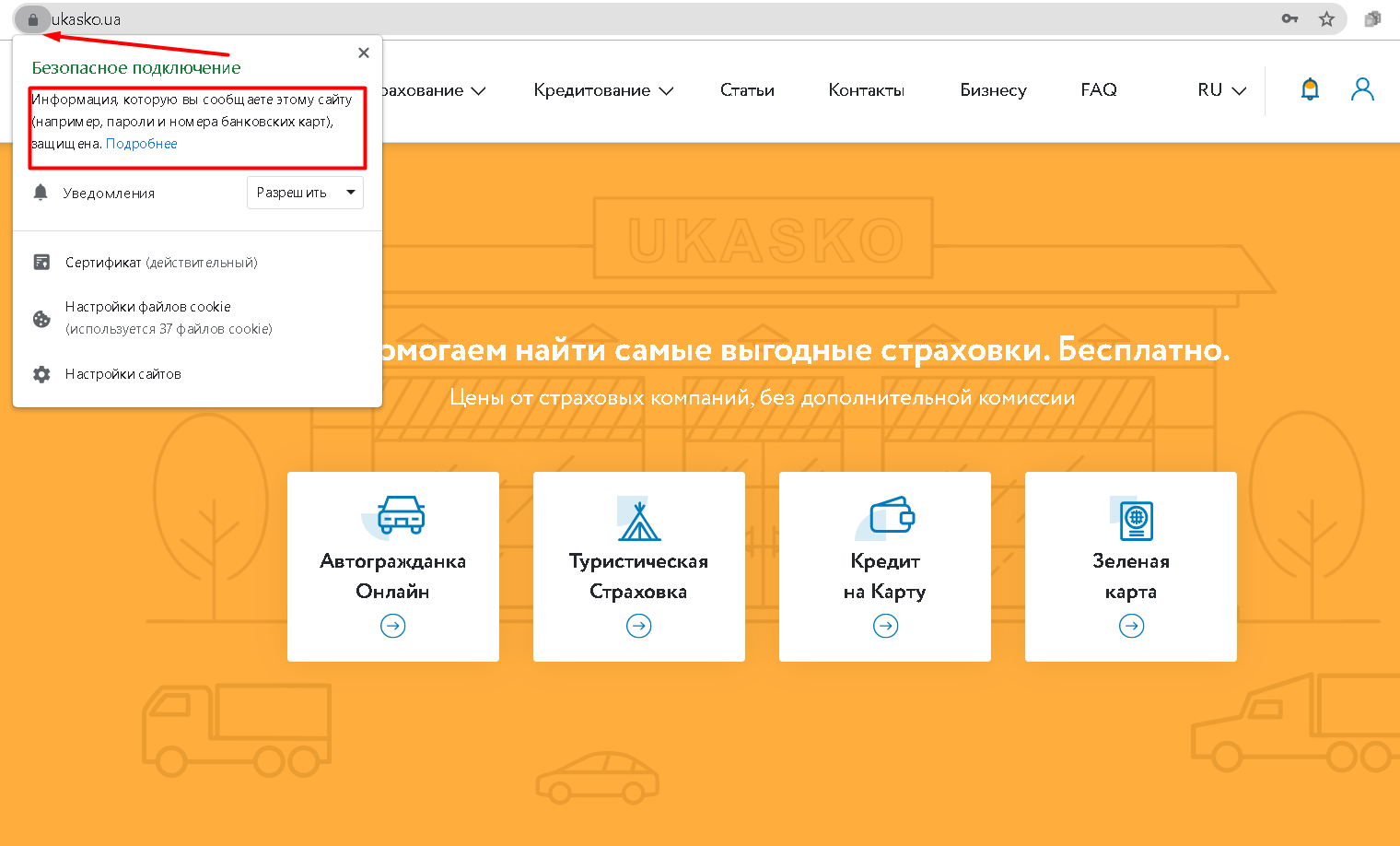Open Настройки файлов cookie
Viewport: 1400px width, 846px height.
point(169,318)
